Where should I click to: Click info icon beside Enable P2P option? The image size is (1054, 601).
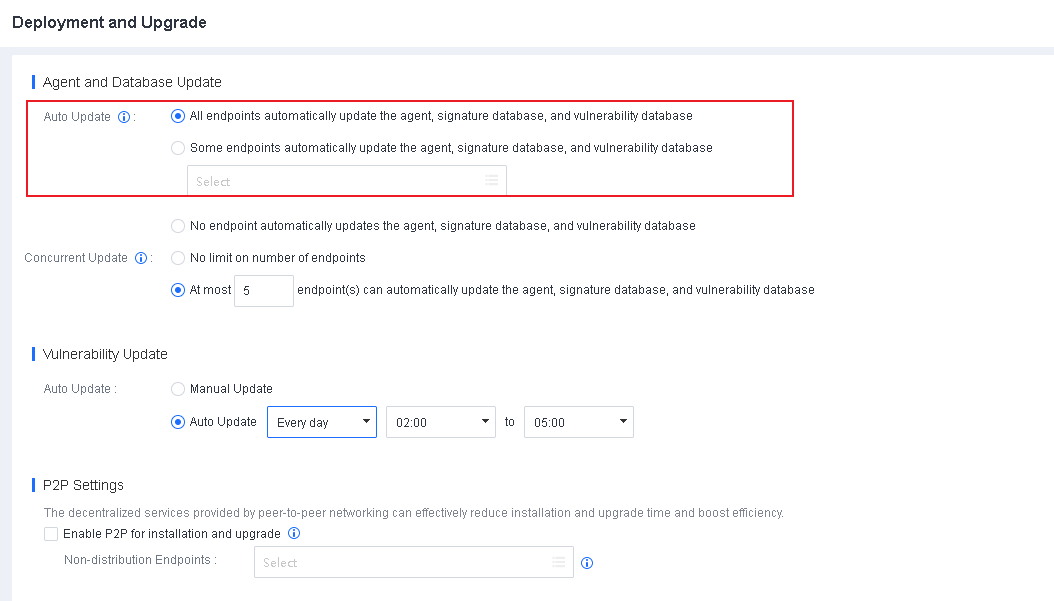(x=294, y=534)
